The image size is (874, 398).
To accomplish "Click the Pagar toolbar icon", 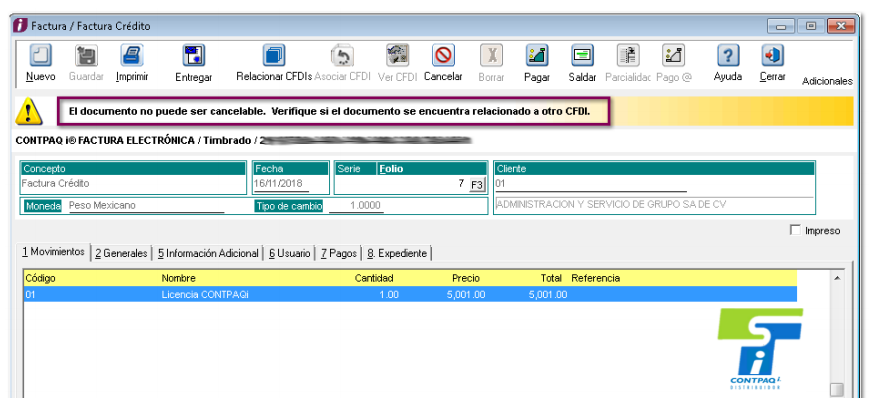I will [x=537, y=56].
